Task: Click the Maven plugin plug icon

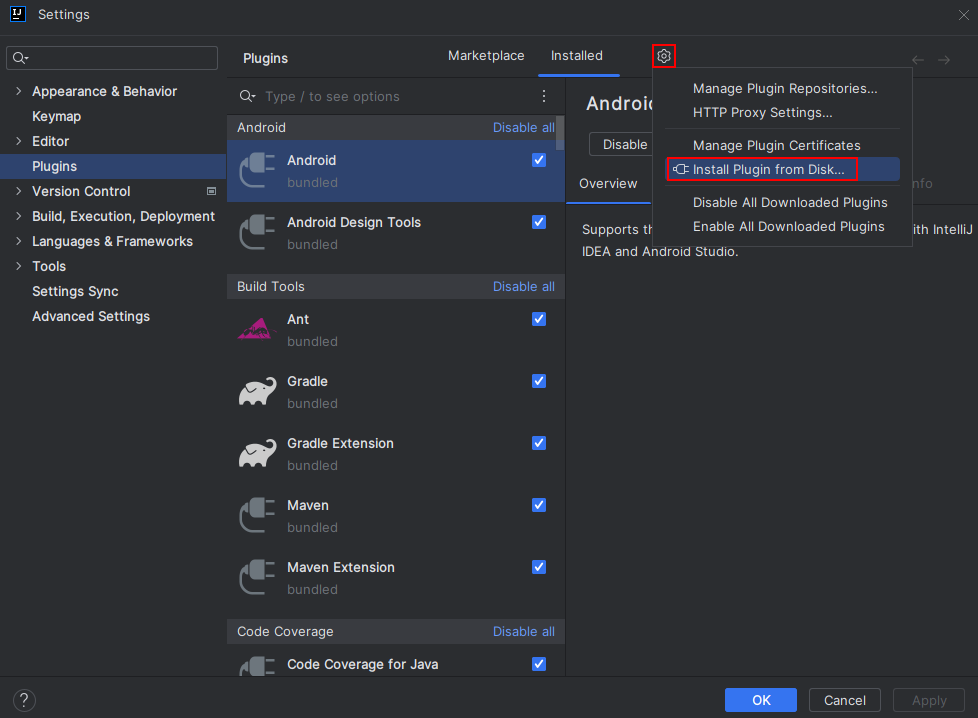Action: (x=257, y=515)
